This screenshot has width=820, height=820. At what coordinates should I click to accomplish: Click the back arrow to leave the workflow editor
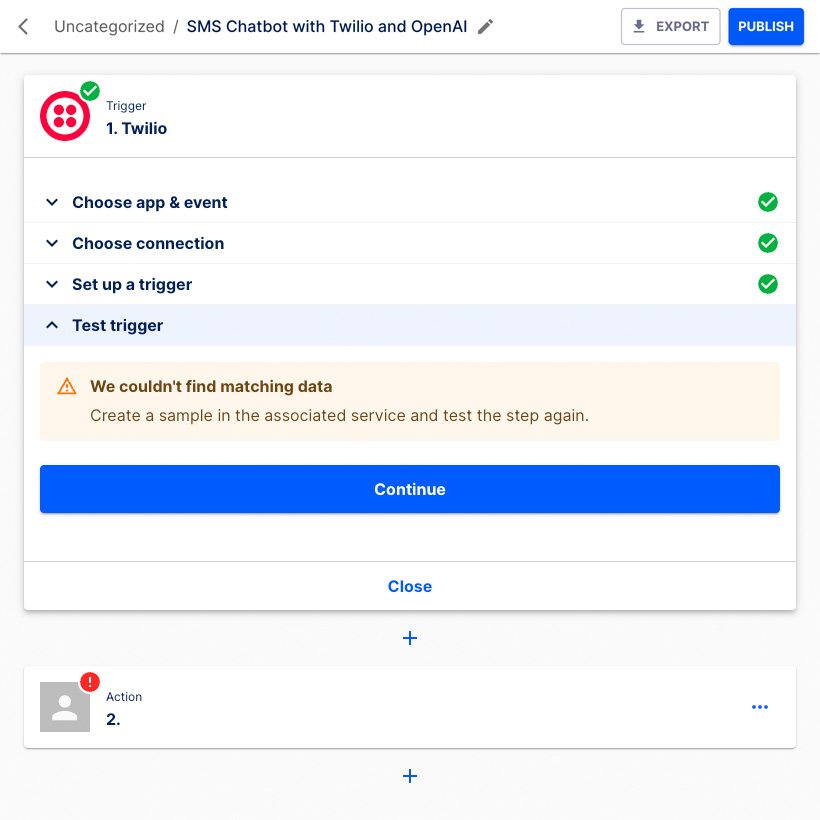coord(22,26)
